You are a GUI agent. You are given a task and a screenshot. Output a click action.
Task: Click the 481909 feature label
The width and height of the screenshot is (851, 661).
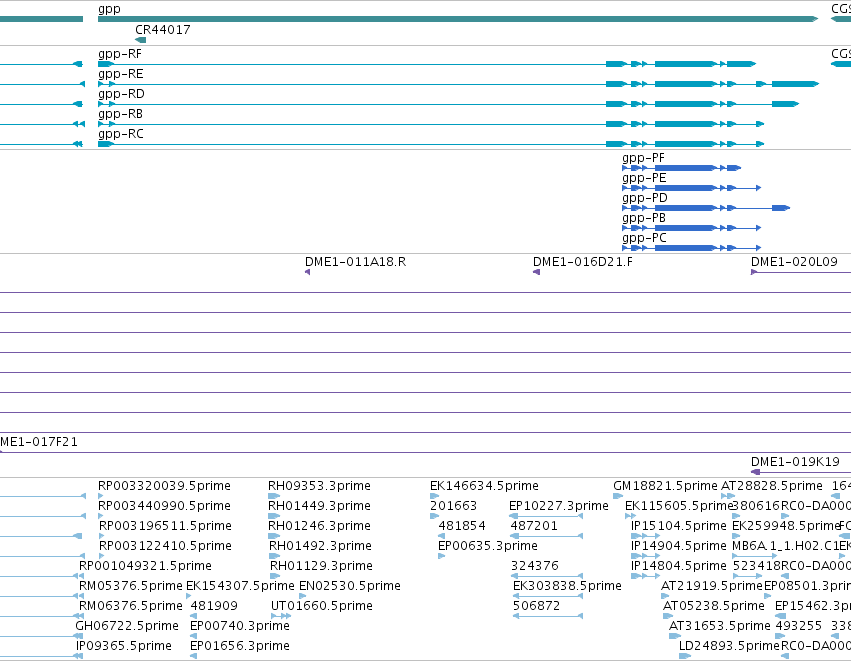214,606
